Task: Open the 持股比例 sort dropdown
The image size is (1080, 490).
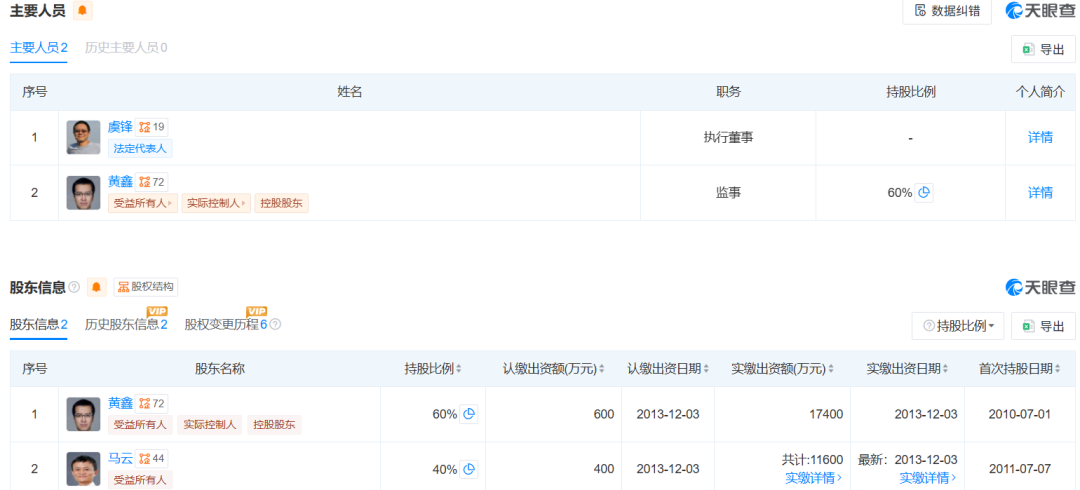Action: click(x=957, y=326)
